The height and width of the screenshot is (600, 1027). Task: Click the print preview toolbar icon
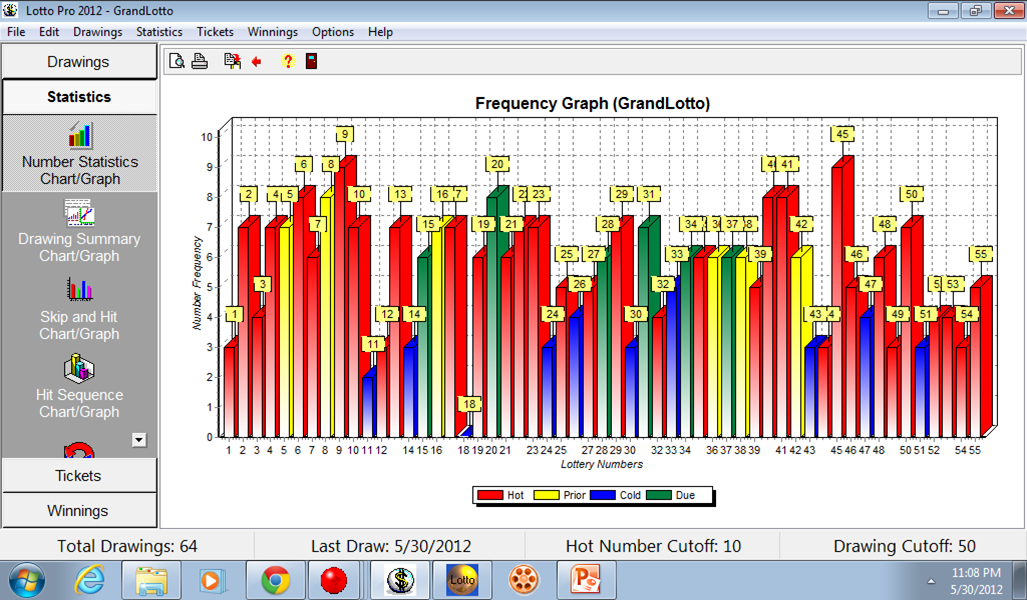coord(177,61)
